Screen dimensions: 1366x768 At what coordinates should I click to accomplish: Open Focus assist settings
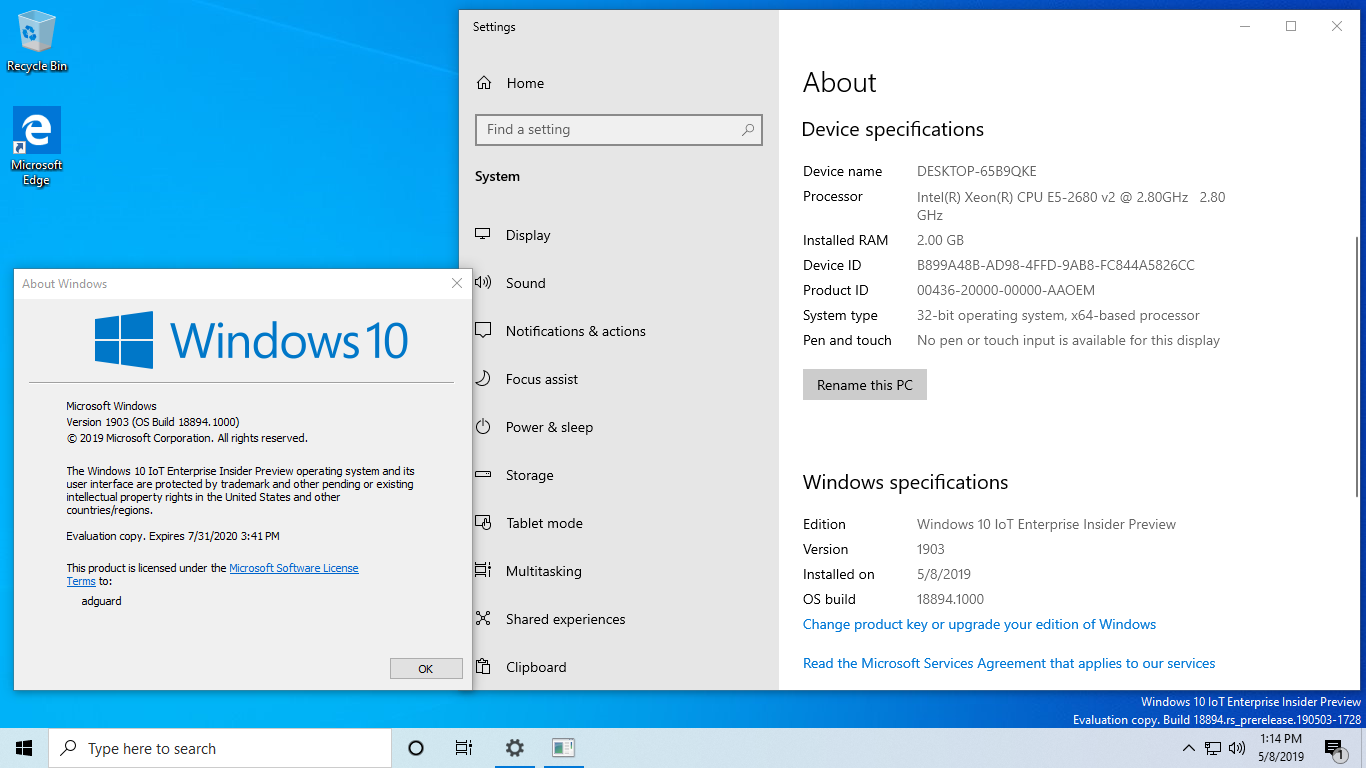pos(542,379)
